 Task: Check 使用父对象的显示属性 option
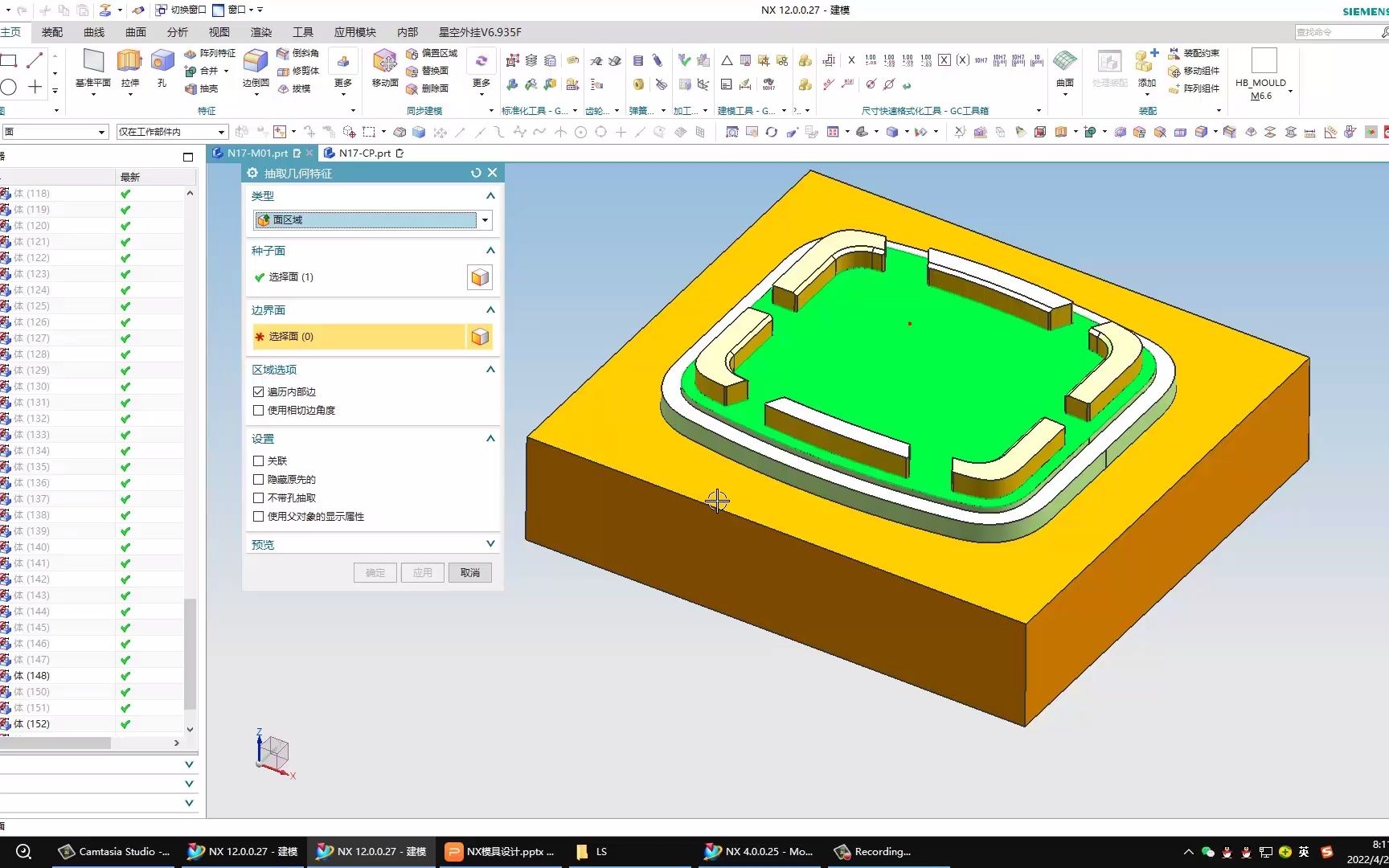point(258,516)
